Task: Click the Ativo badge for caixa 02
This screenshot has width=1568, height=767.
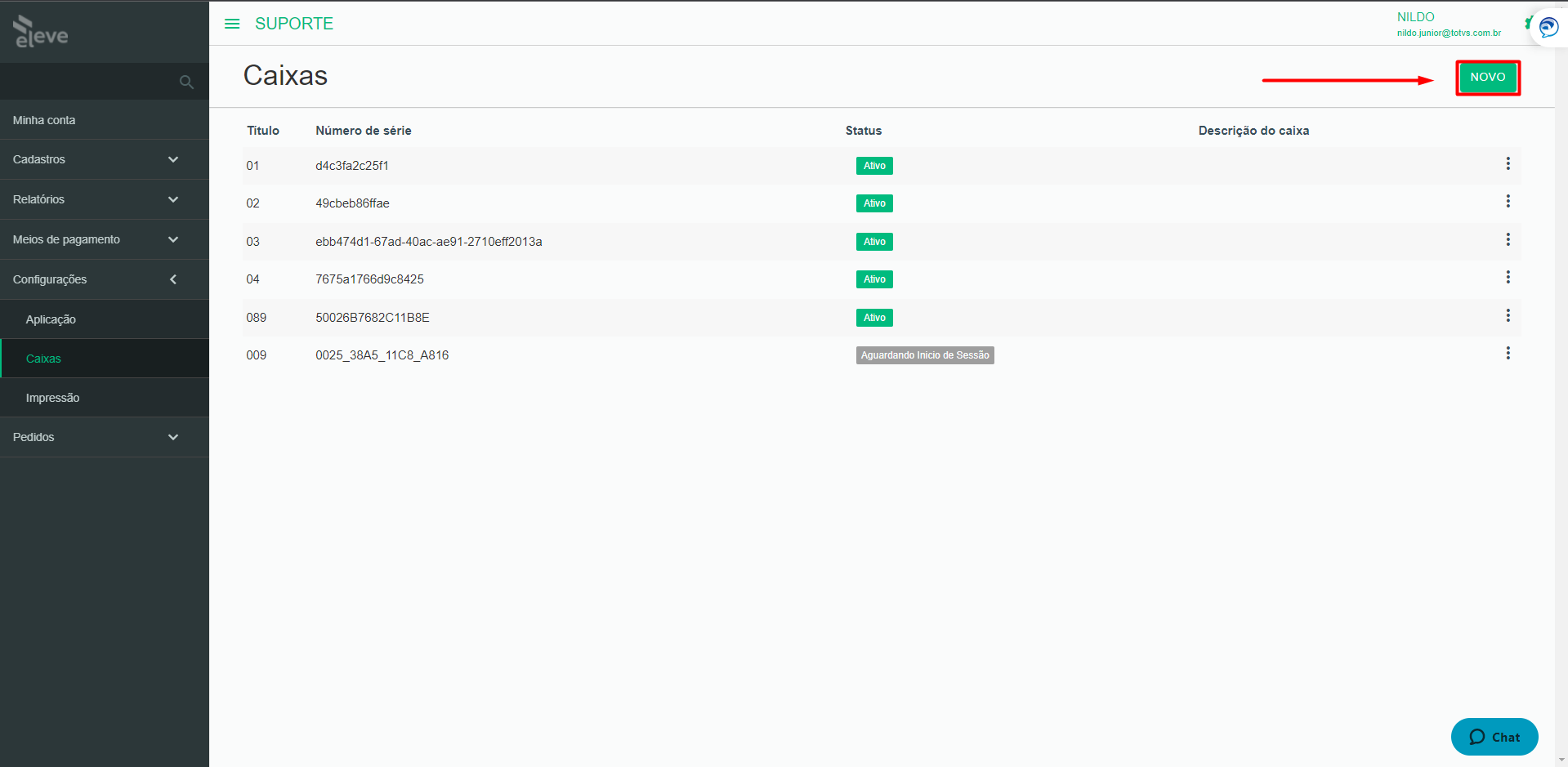Action: point(874,203)
